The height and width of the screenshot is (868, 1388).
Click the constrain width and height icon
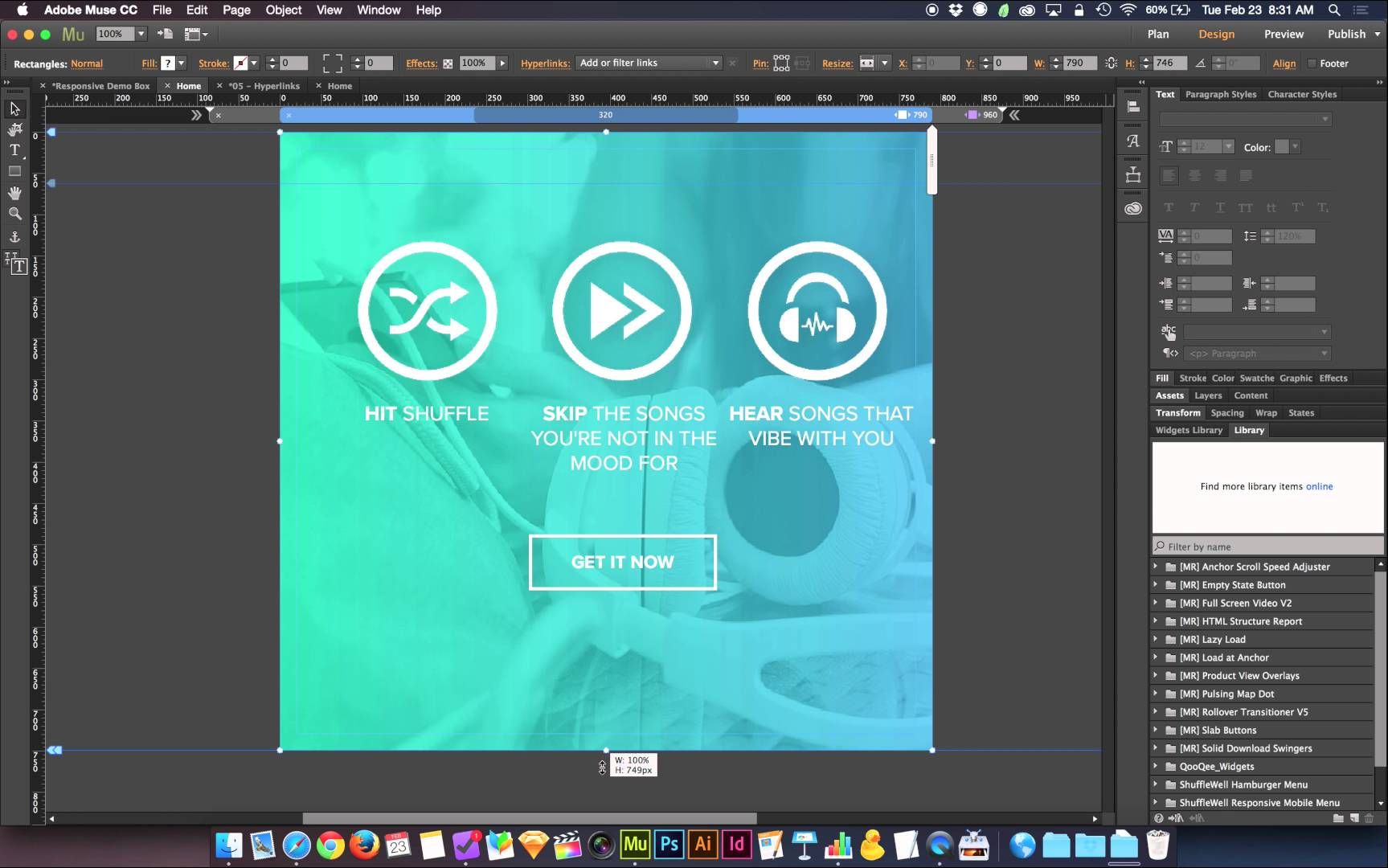point(1111,63)
